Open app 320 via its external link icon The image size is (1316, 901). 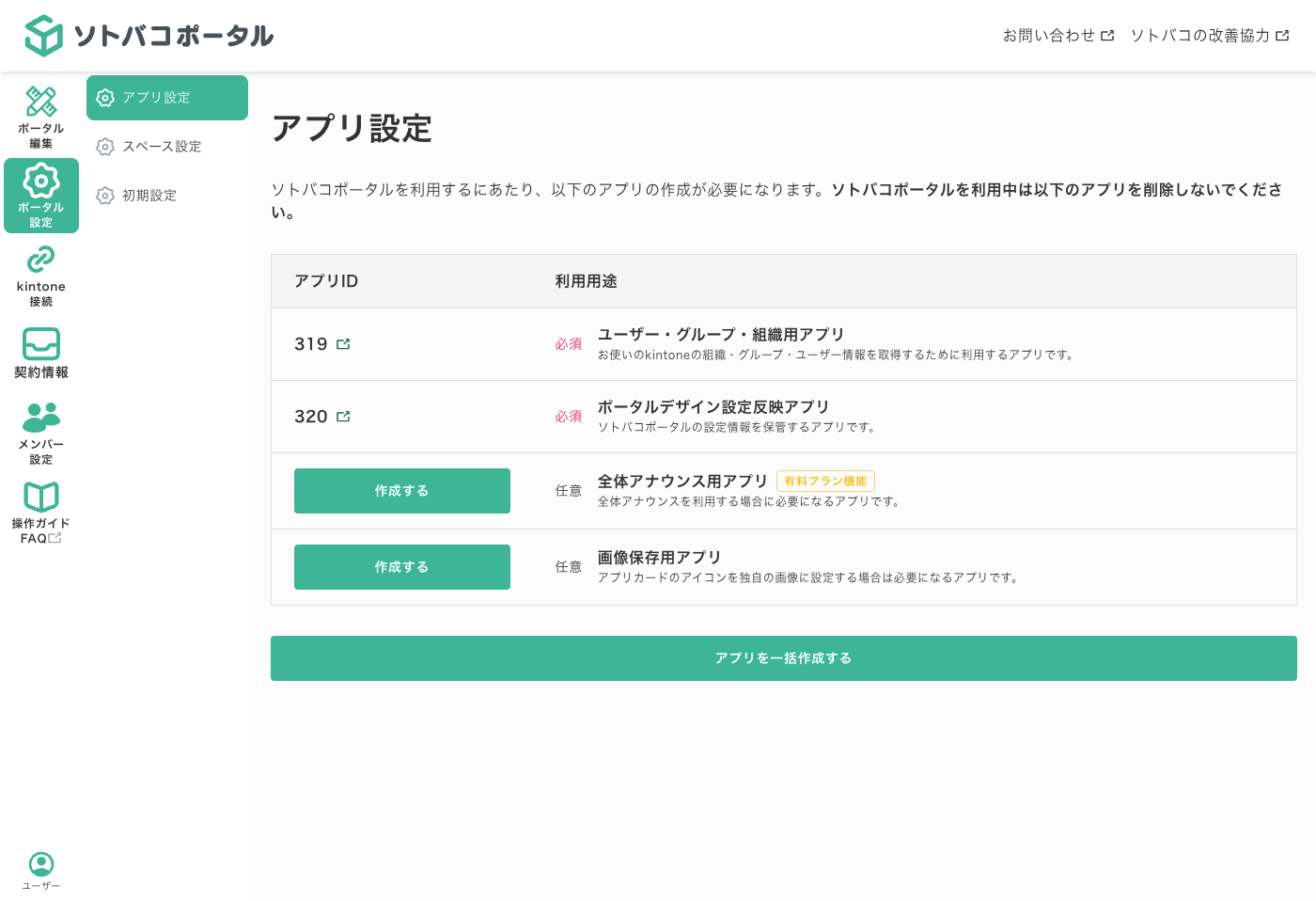[x=343, y=417]
